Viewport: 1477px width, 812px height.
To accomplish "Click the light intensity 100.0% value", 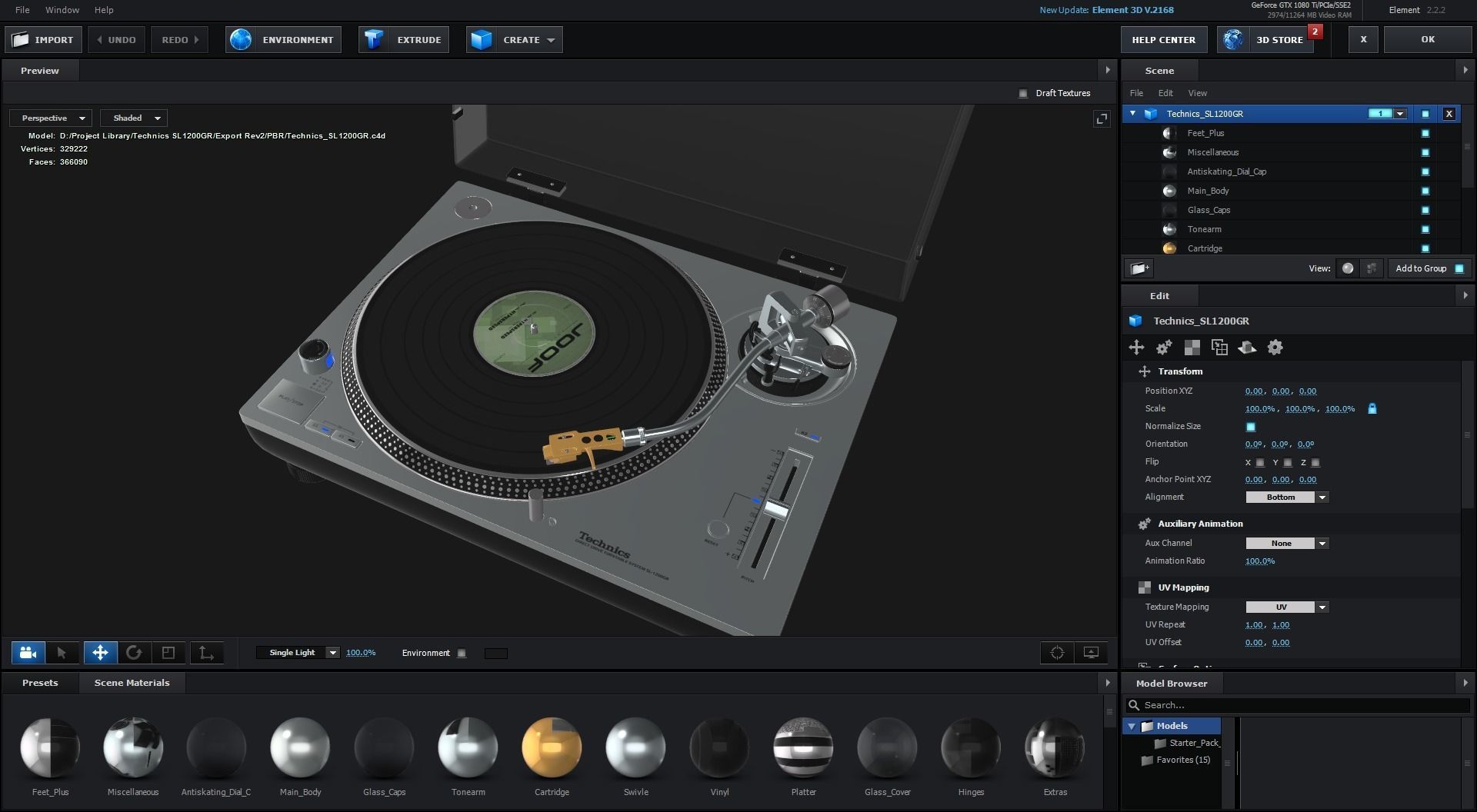I will (x=361, y=653).
